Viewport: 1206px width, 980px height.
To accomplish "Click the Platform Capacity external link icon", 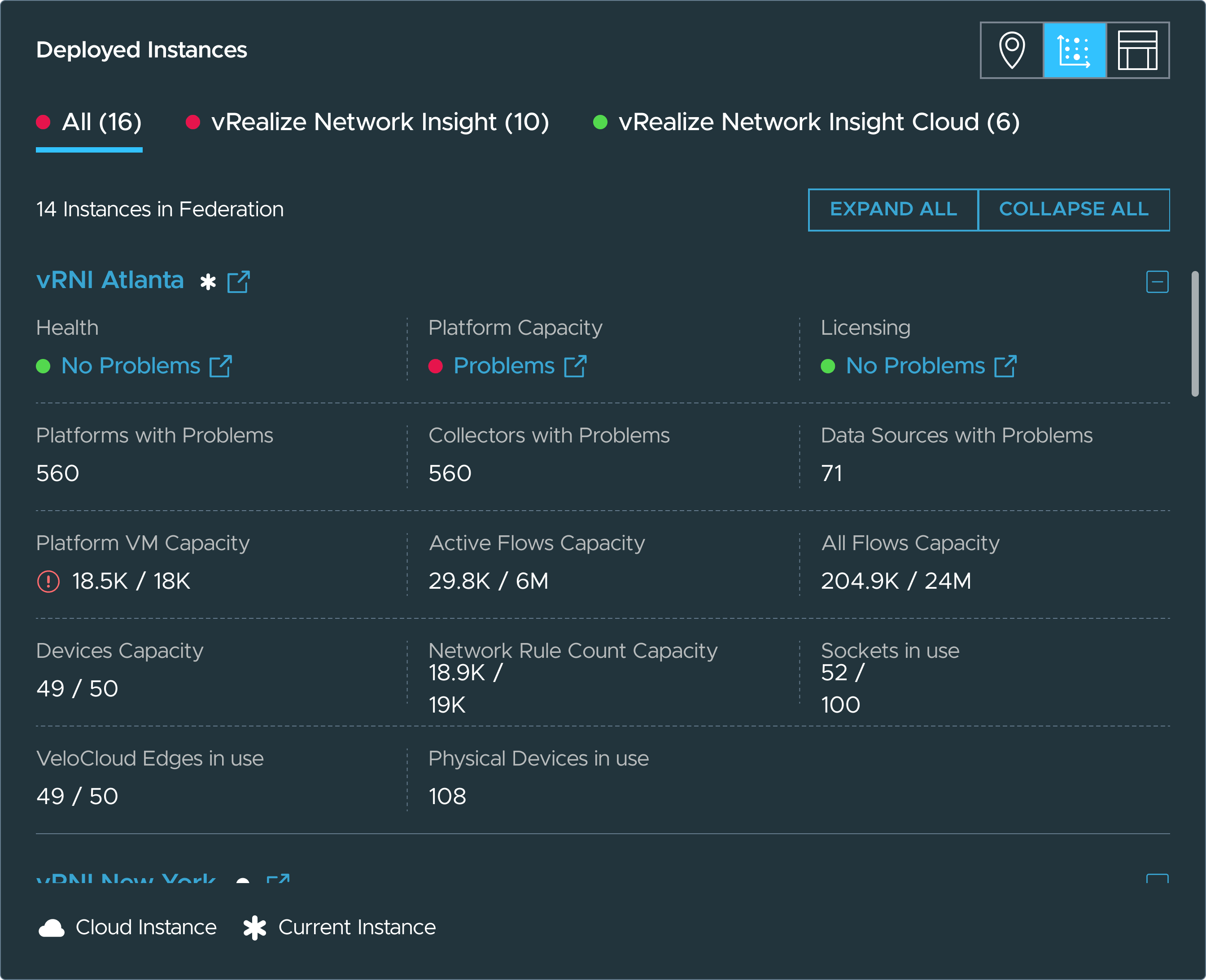I will [x=575, y=366].
